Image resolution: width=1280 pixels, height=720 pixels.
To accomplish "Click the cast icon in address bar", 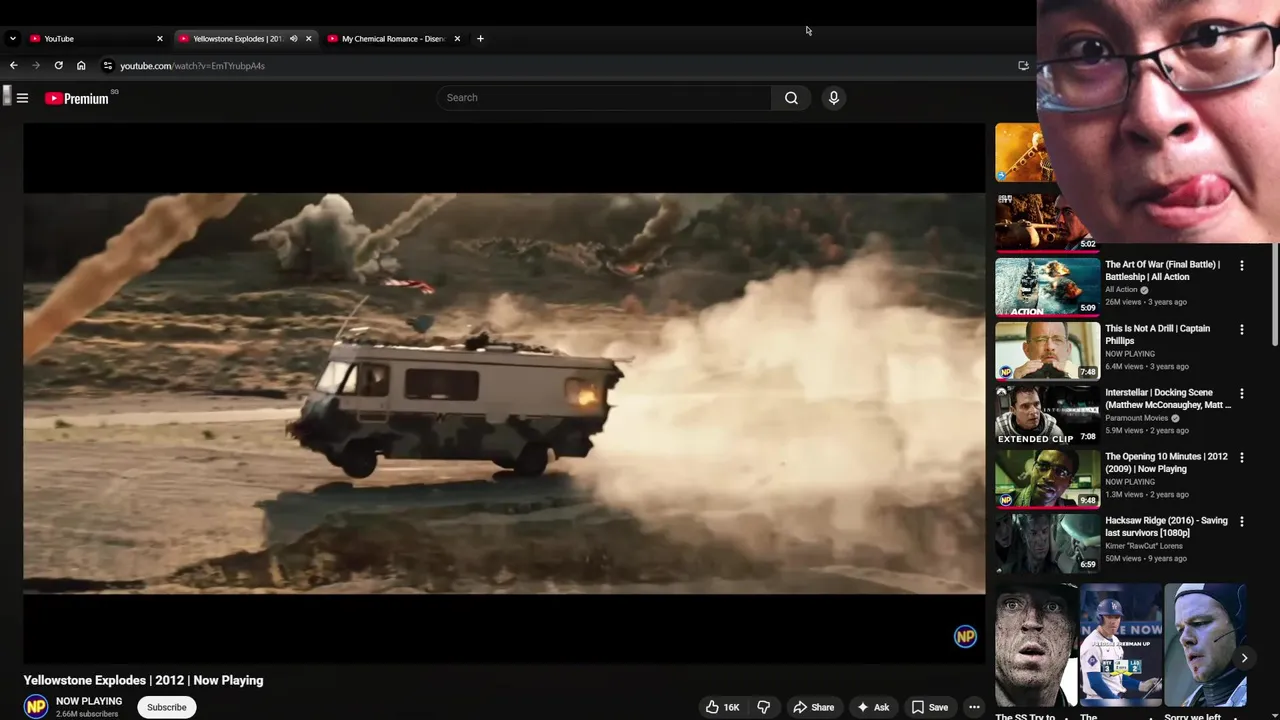I will [1023, 66].
